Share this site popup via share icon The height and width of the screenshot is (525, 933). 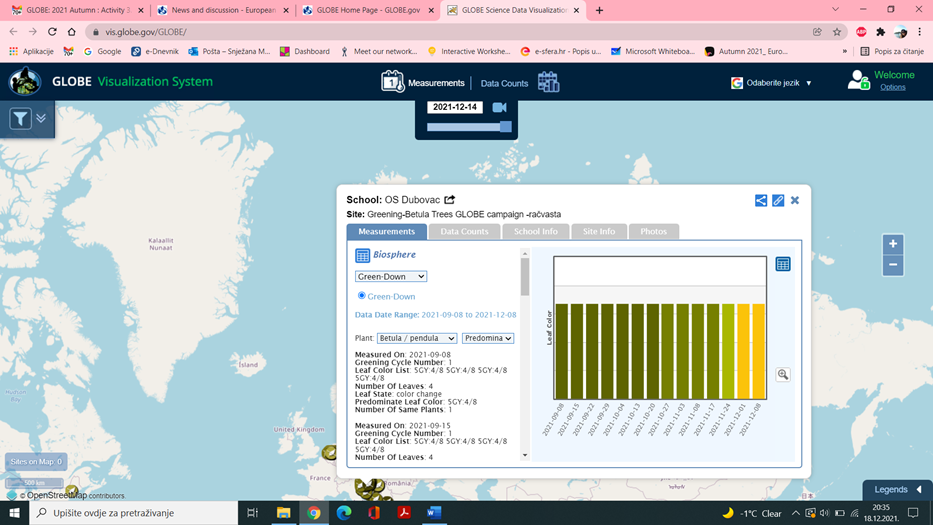(761, 200)
